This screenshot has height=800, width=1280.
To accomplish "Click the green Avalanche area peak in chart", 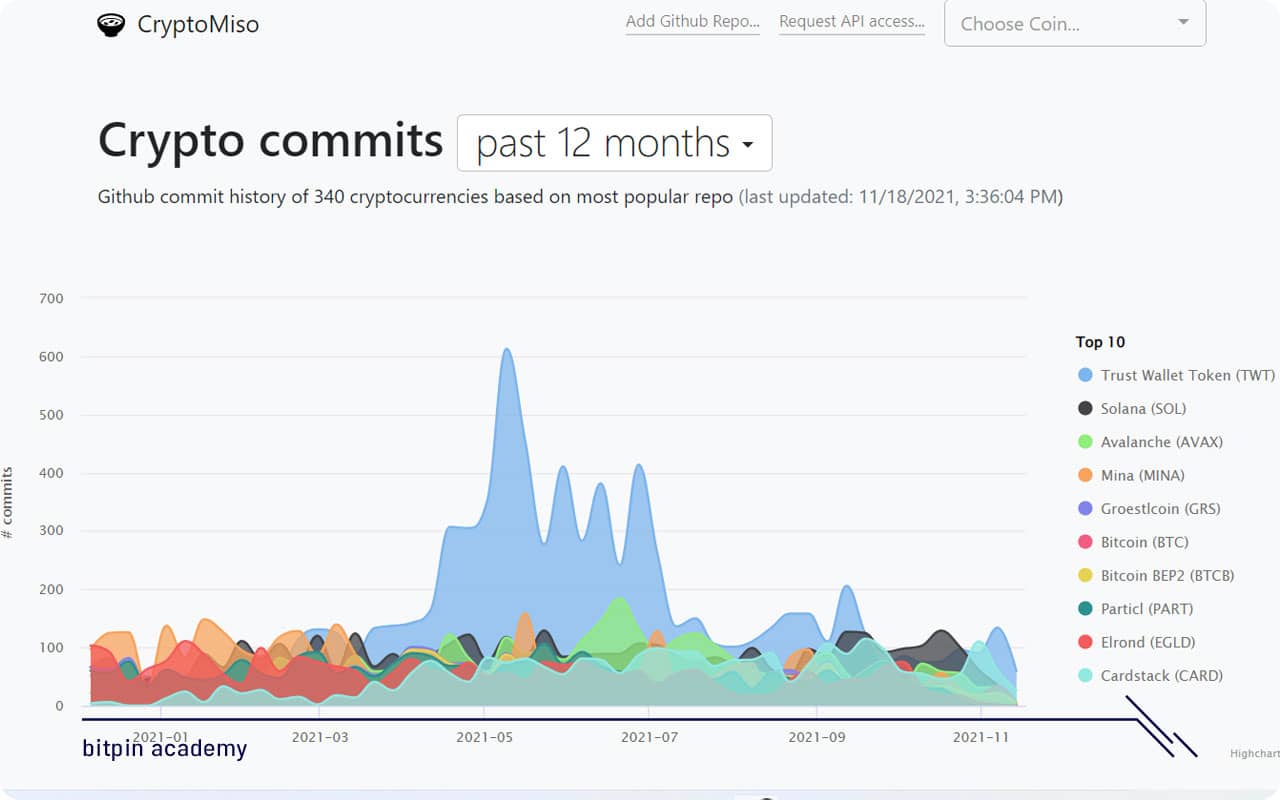I will click(x=620, y=601).
